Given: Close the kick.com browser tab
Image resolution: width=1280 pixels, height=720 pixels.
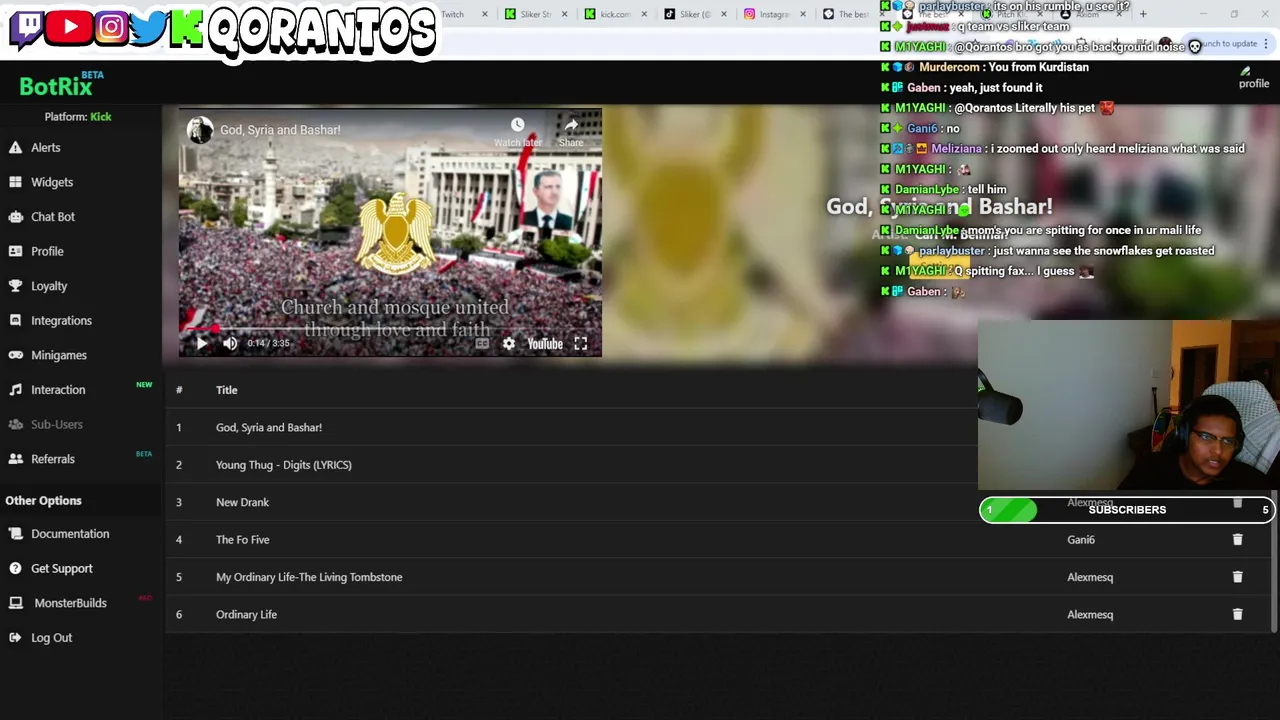Looking at the screenshot, I should 643,14.
